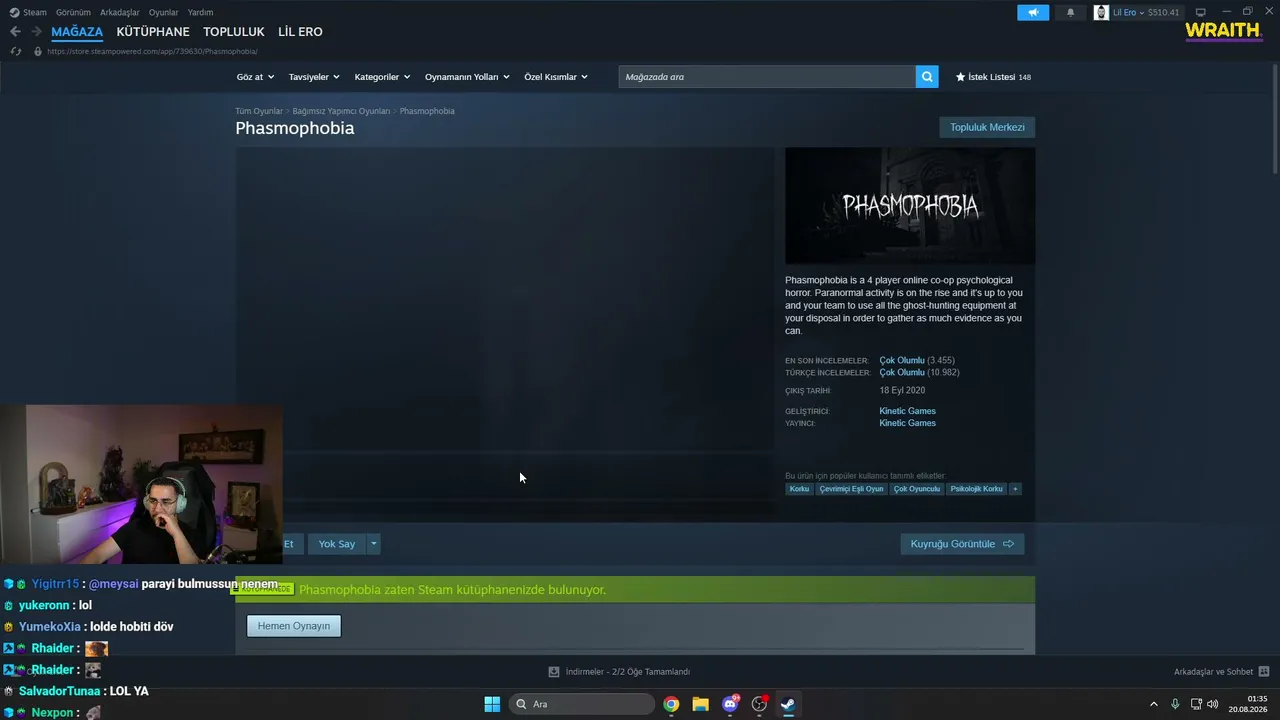Click the Phasmophobia header capsule image

(910, 206)
